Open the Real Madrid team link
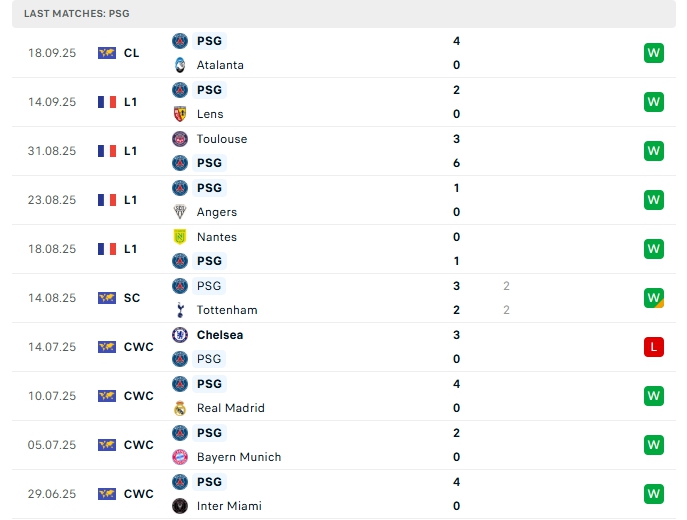 pos(231,408)
